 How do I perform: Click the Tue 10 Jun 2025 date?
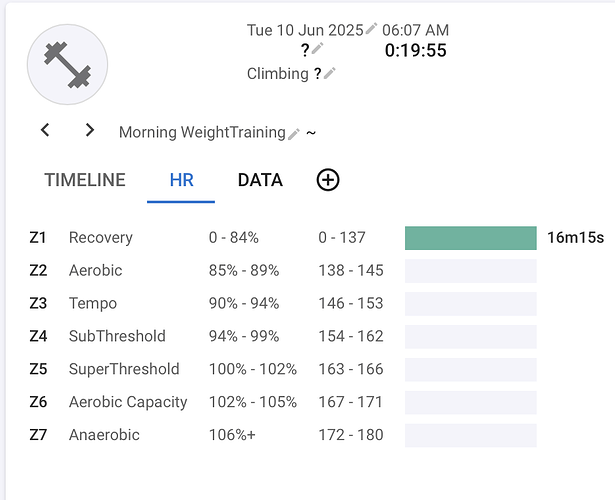[305, 30]
